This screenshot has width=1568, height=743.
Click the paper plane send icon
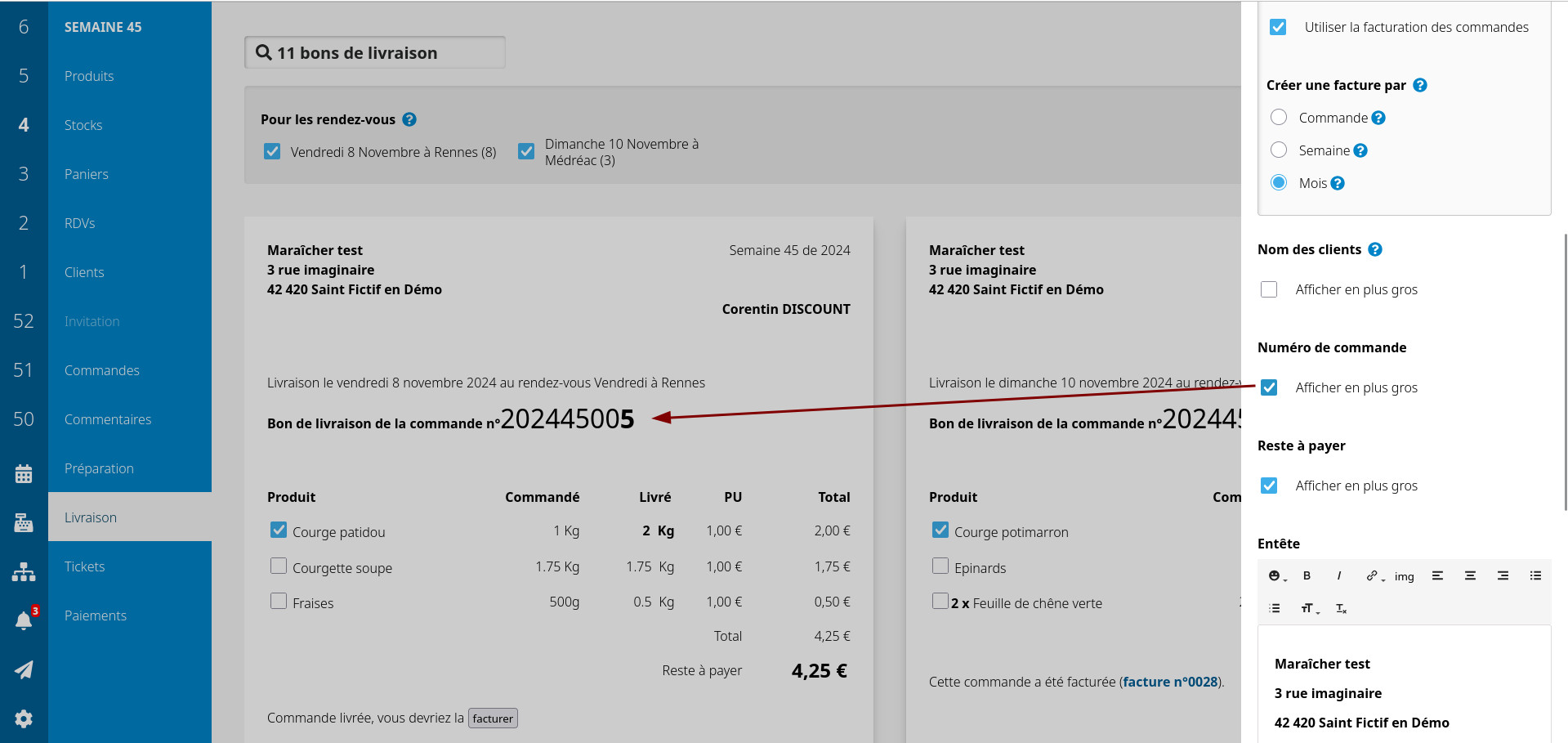pyautogui.click(x=24, y=669)
